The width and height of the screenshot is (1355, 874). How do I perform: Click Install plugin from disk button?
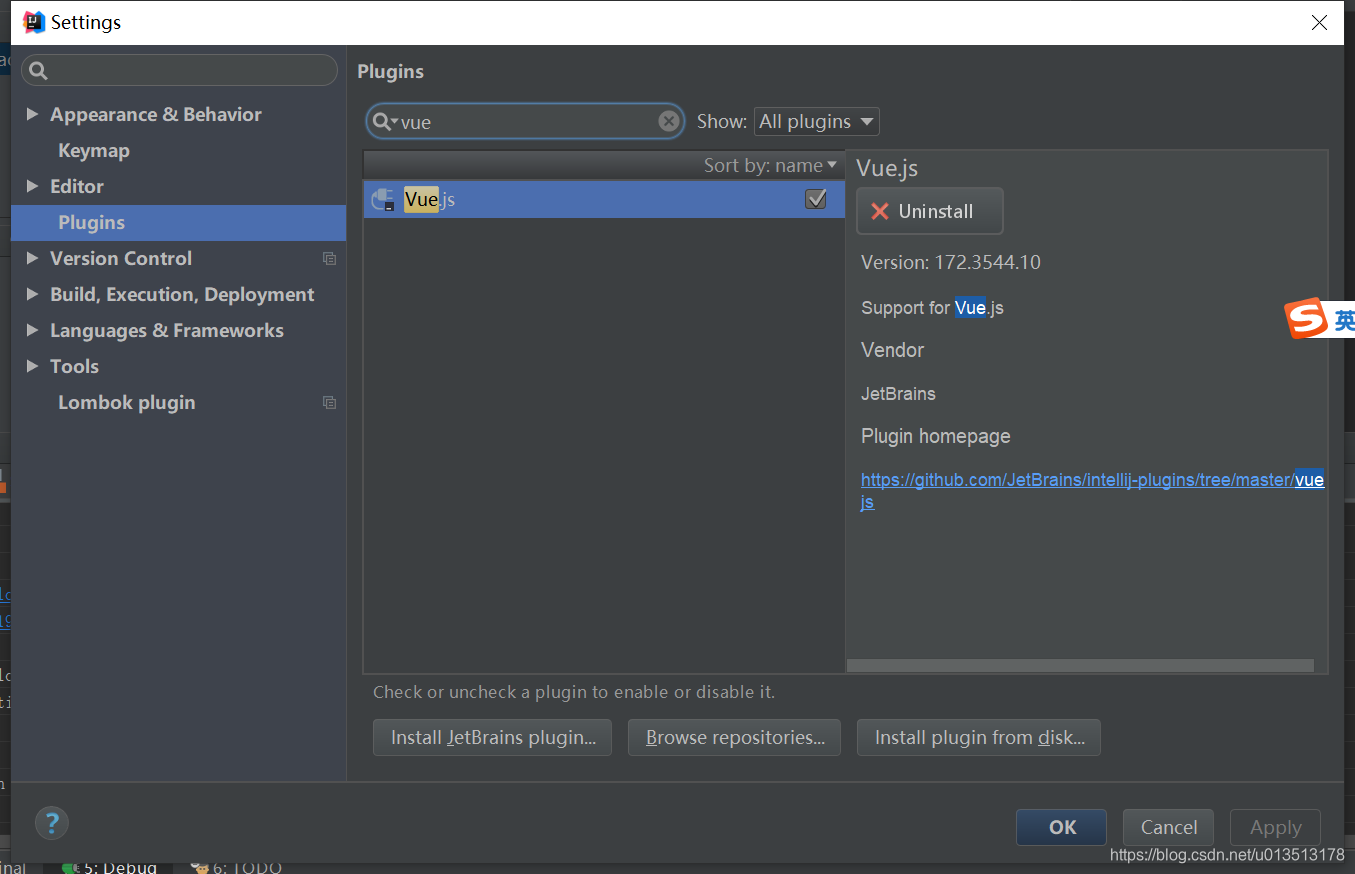(979, 737)
